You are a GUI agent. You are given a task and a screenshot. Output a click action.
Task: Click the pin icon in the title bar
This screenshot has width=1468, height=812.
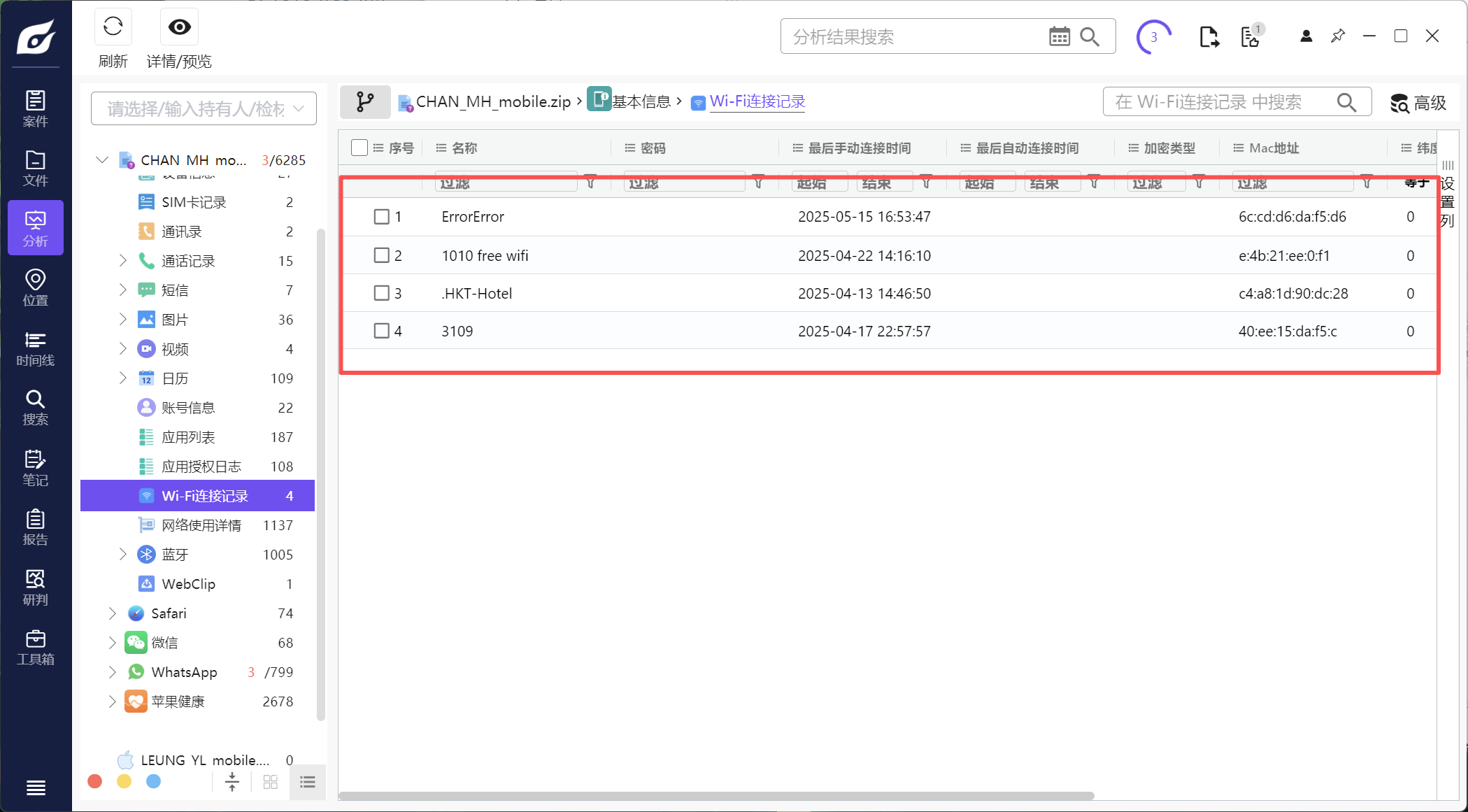(1337, 36)
